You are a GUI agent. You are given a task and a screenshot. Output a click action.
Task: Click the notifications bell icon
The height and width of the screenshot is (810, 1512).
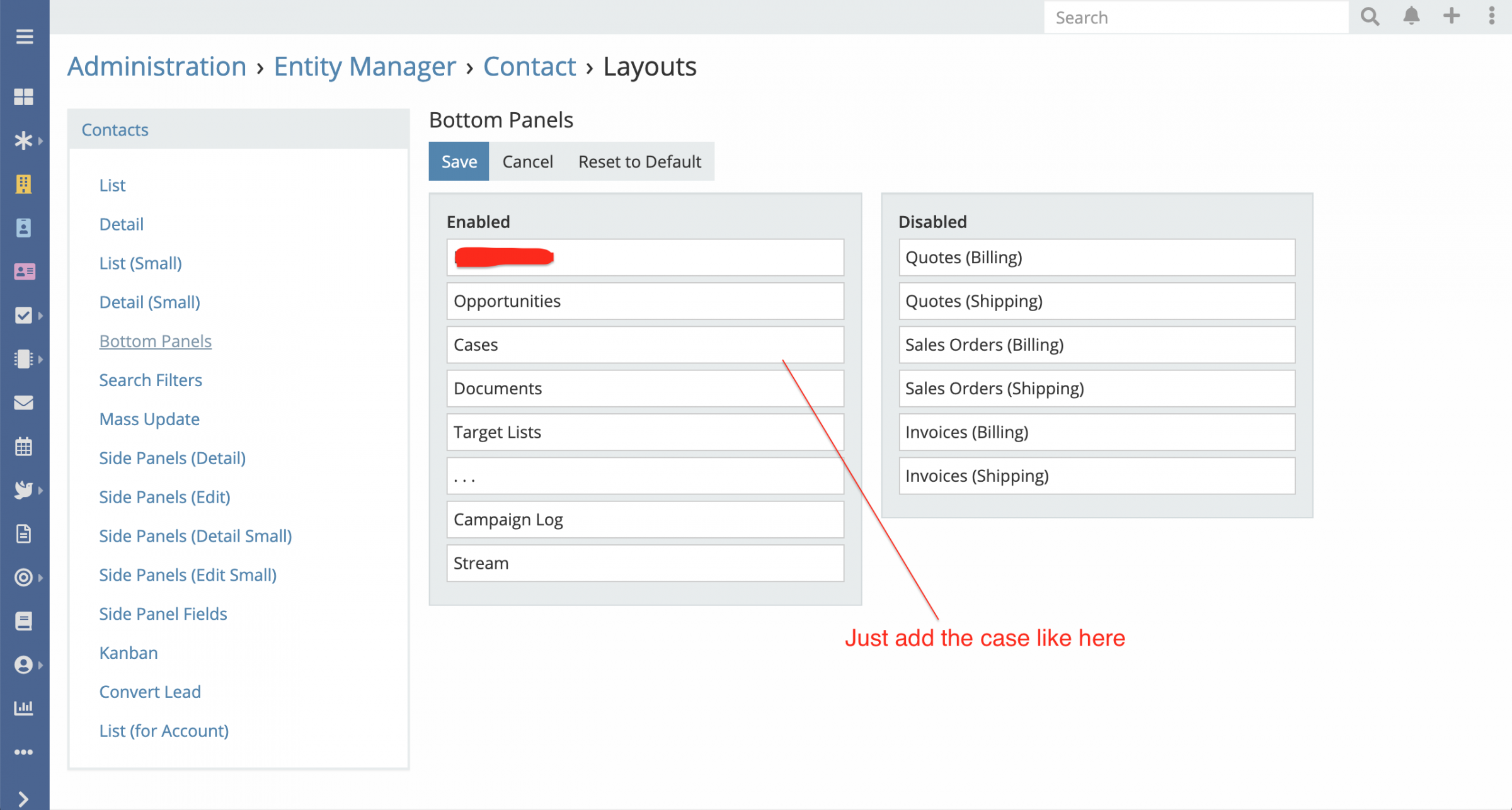point(1411,16)
